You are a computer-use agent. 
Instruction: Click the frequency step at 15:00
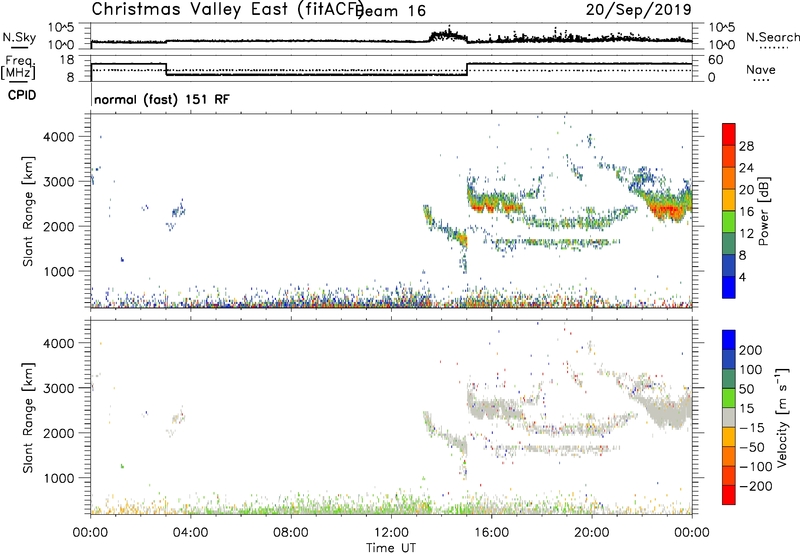467,69
